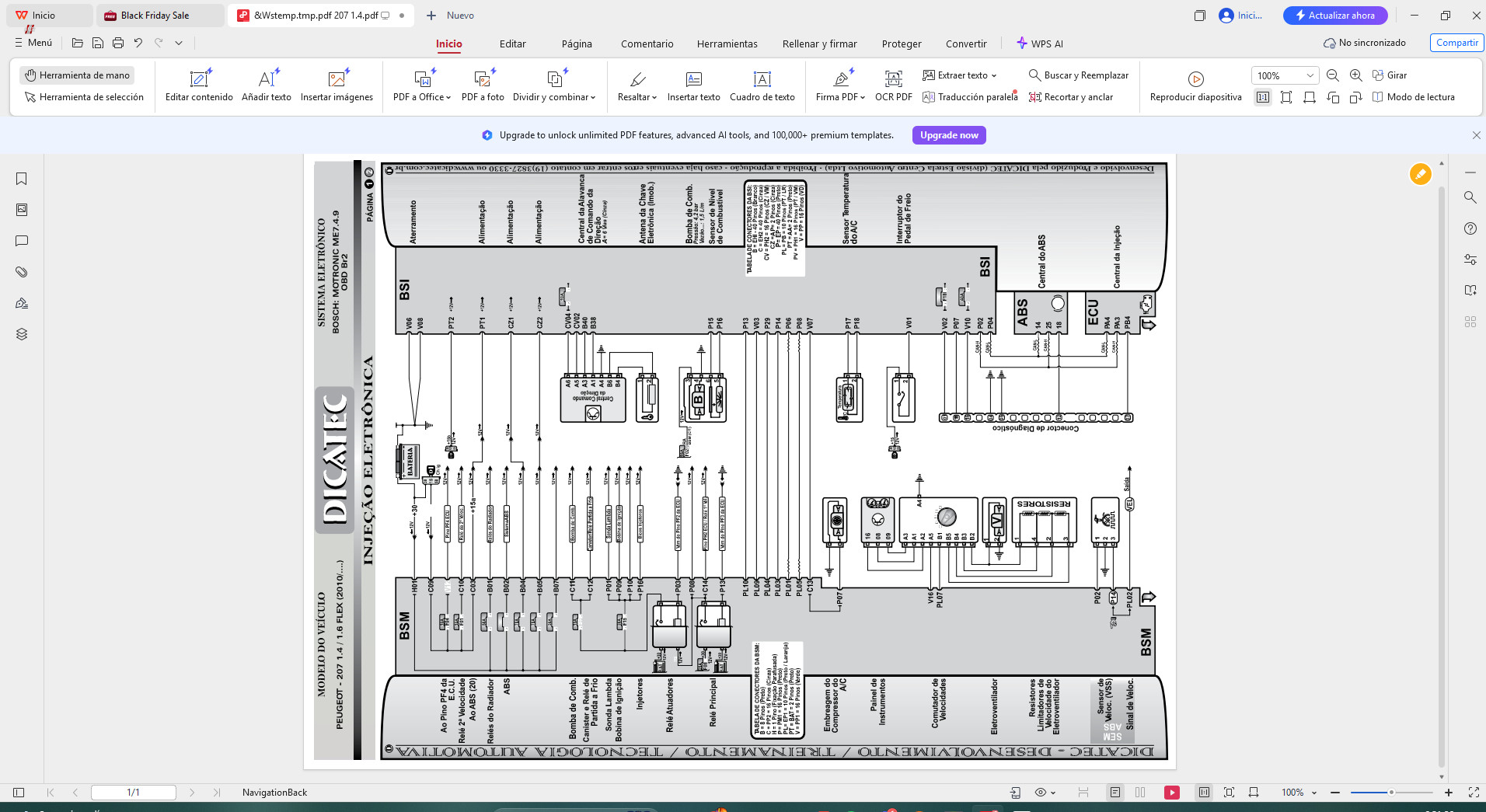Click the OCR PDF tool
1486x812 pixels.
click(x=893, y=85)
